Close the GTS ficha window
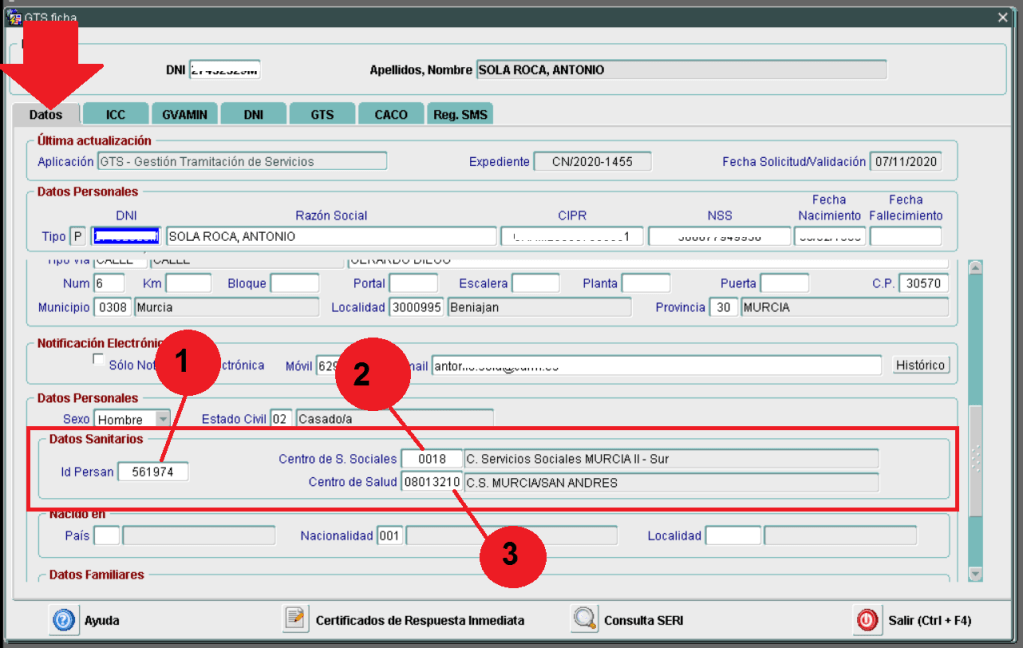Screen dimensions: 1023x648 pyautogui.click(x=1003, y=17)
